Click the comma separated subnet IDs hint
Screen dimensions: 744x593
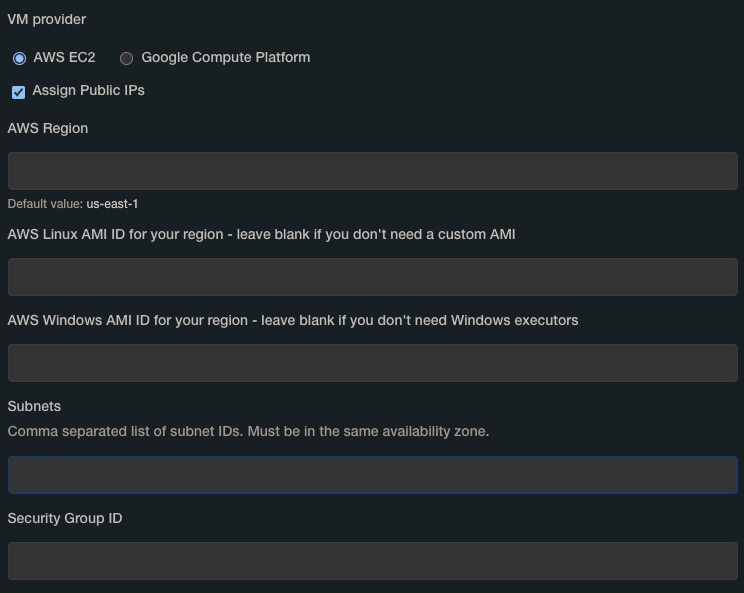pos(248,431)
